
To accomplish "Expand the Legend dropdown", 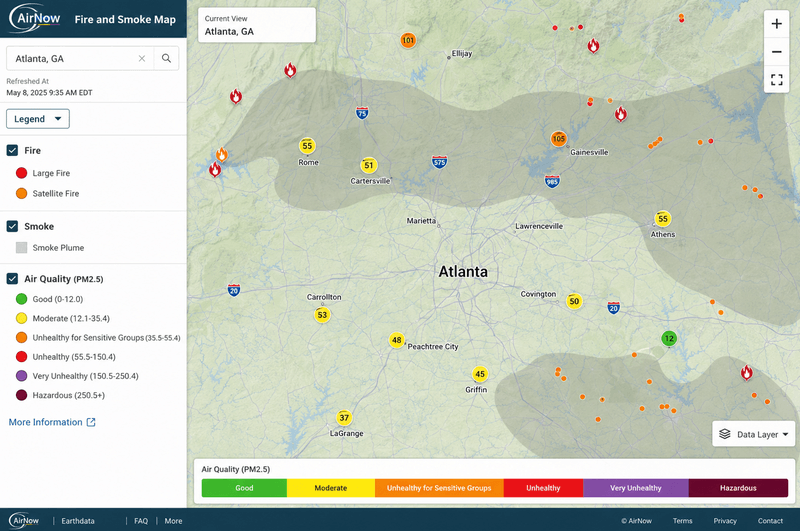I will pos(38,119).
